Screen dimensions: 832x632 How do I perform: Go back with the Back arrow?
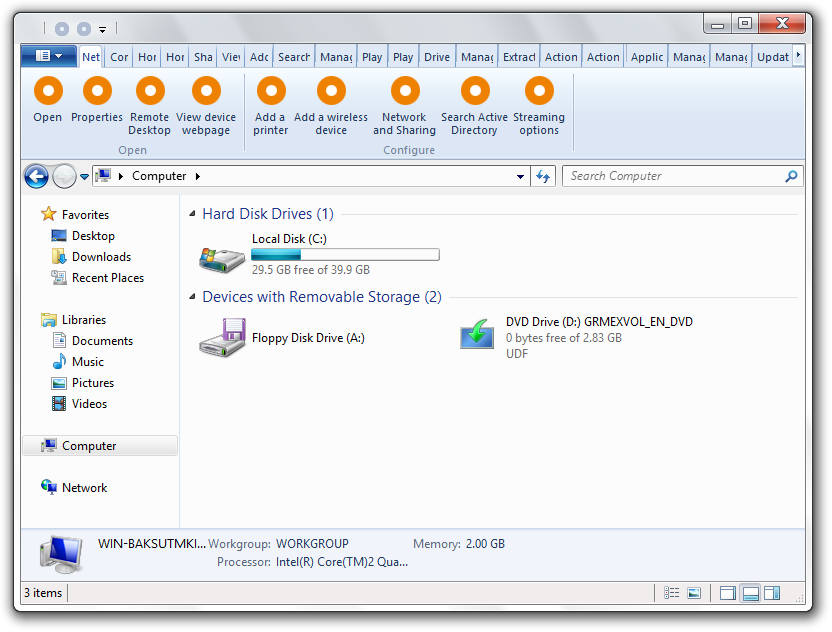tap(36, 176)
